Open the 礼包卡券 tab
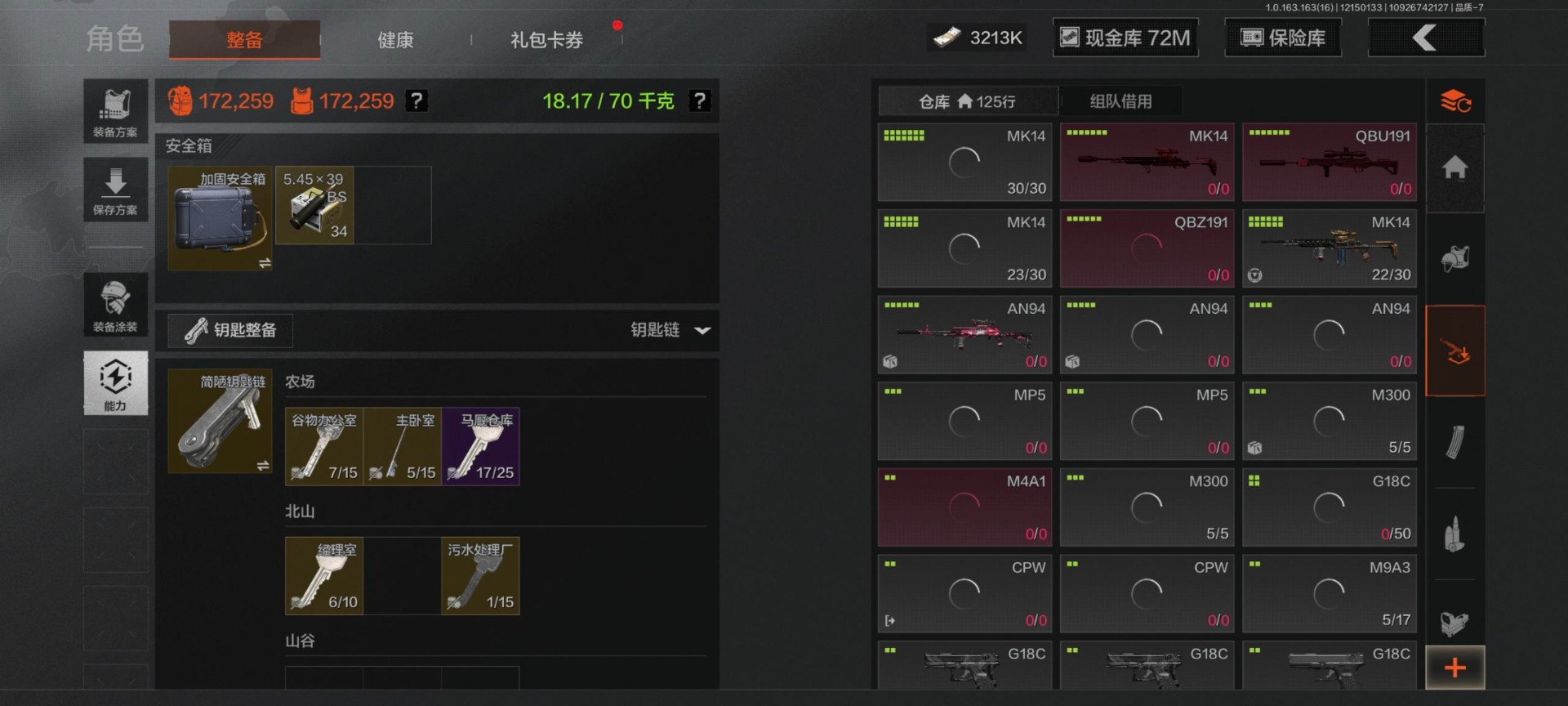Image resolution: width=1568 pixels, height=706 pixels. [546, 40]
